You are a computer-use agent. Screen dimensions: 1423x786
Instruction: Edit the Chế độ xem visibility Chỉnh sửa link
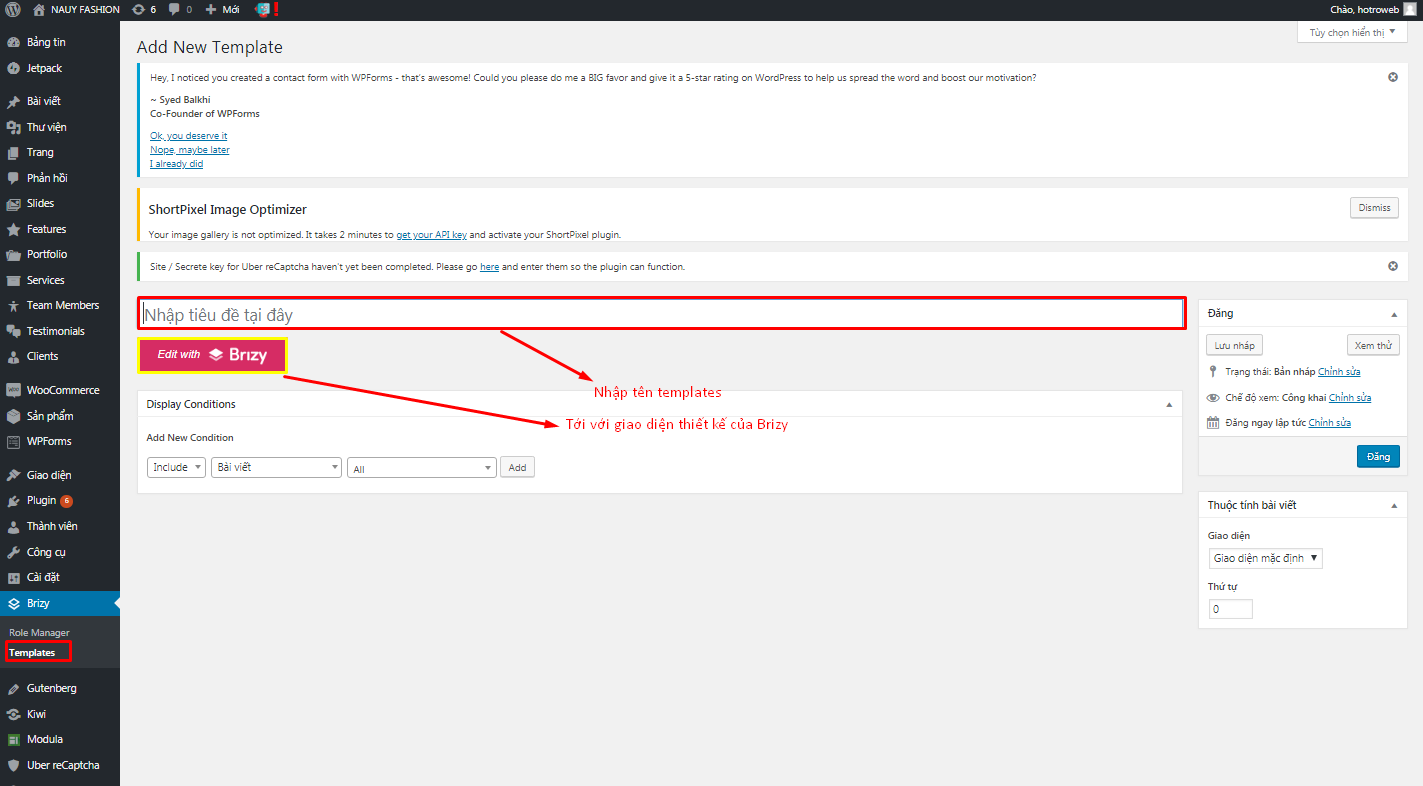(1350, 398)
